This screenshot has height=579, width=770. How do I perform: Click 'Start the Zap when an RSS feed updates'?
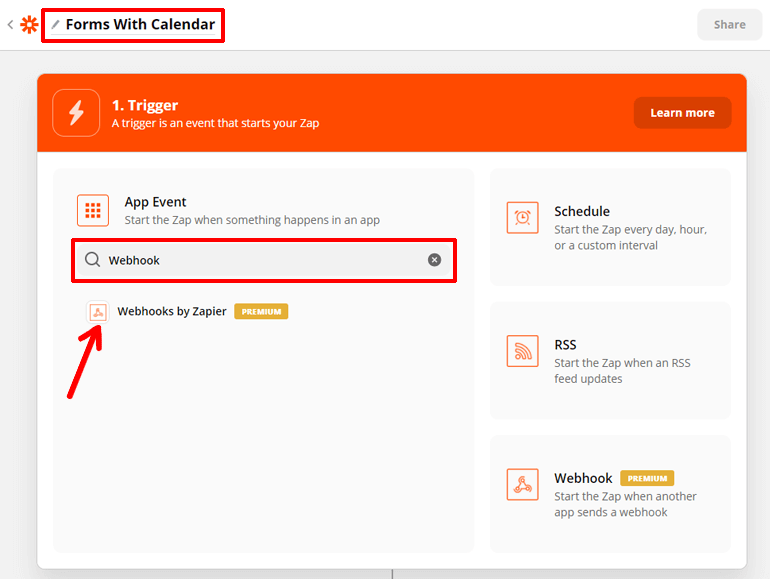(622, 371)
